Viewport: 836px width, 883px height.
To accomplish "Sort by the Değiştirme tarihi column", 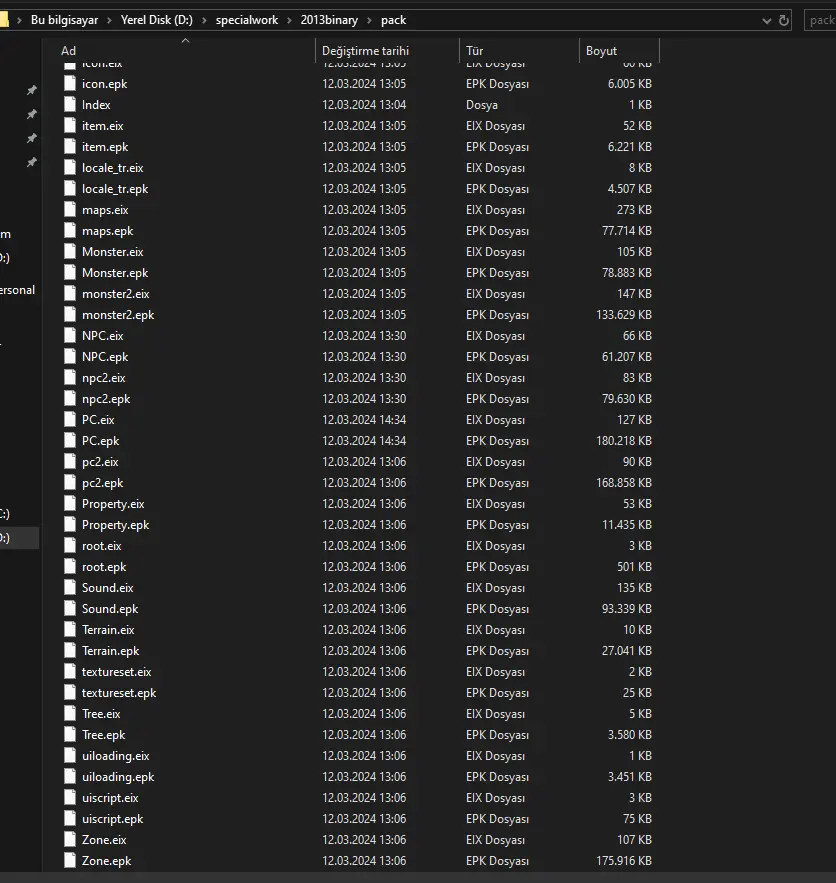I will click(365, 51).
